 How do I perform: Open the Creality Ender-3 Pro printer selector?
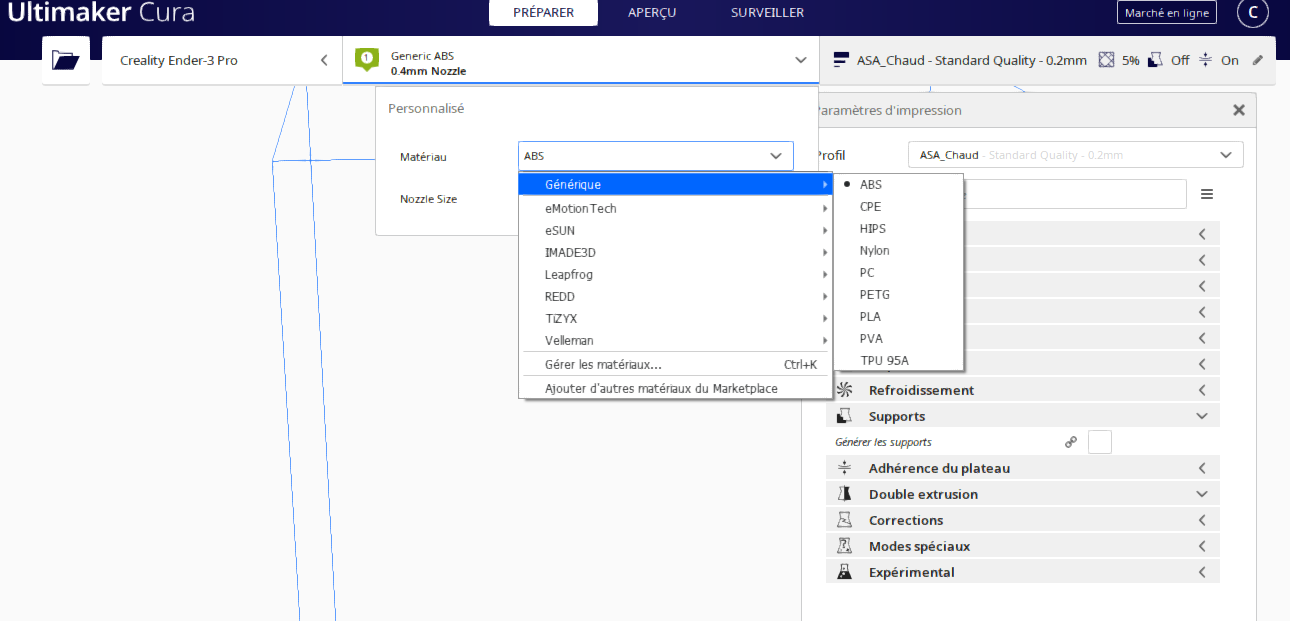click(x=222, y=60)
